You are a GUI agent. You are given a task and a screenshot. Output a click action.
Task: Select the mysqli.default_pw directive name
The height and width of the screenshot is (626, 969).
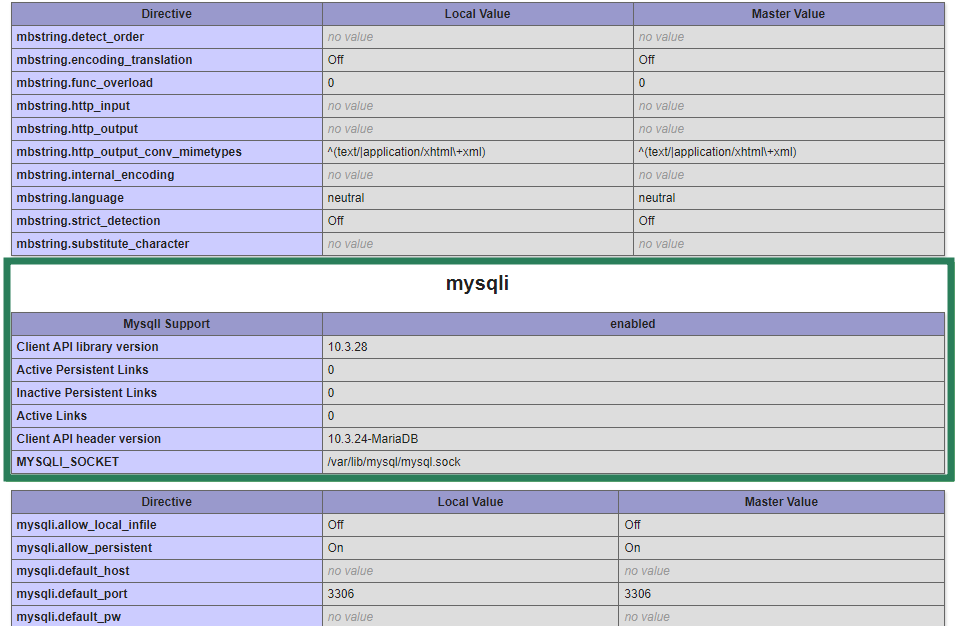click(69, 617)
